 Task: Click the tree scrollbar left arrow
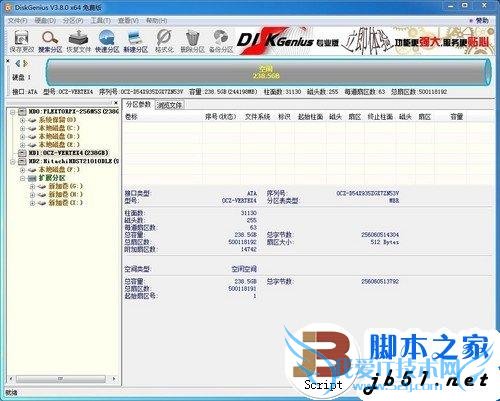pos(11,379)
